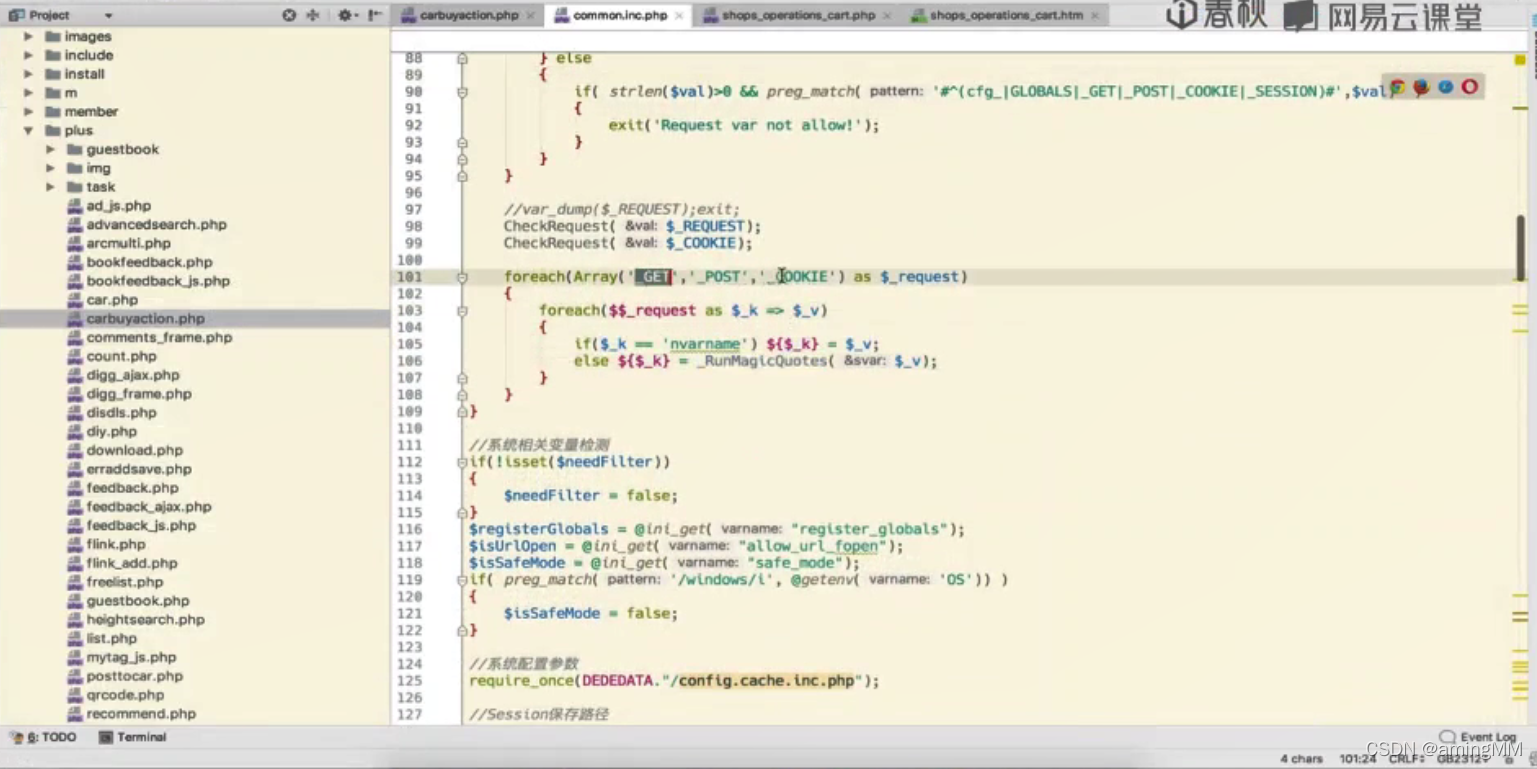This screenshot has width=1537, height=769.
Task: Close the shops_operations_cart.htm tab
Action: (x=1095, y=16)
